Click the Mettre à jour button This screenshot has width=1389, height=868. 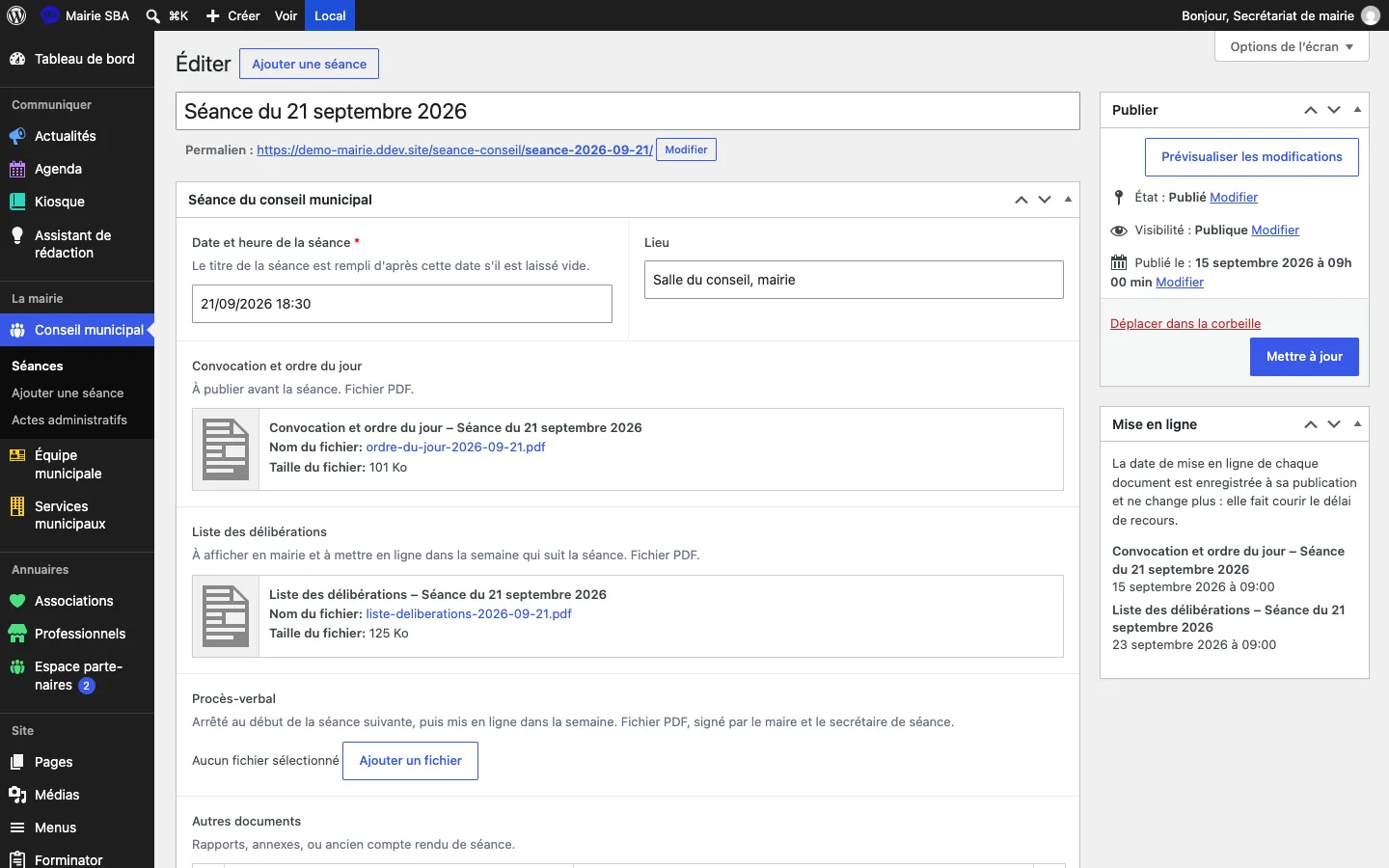[x=1305, y=357]
